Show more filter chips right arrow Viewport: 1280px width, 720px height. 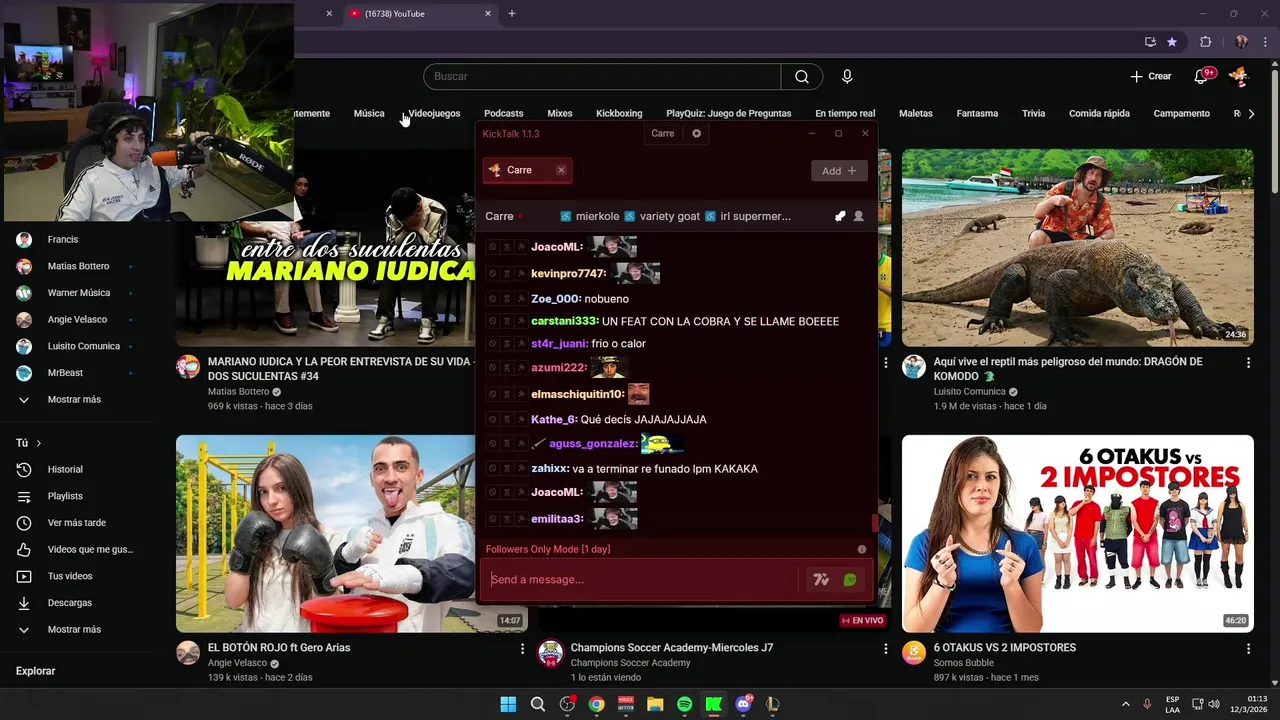1252,114
